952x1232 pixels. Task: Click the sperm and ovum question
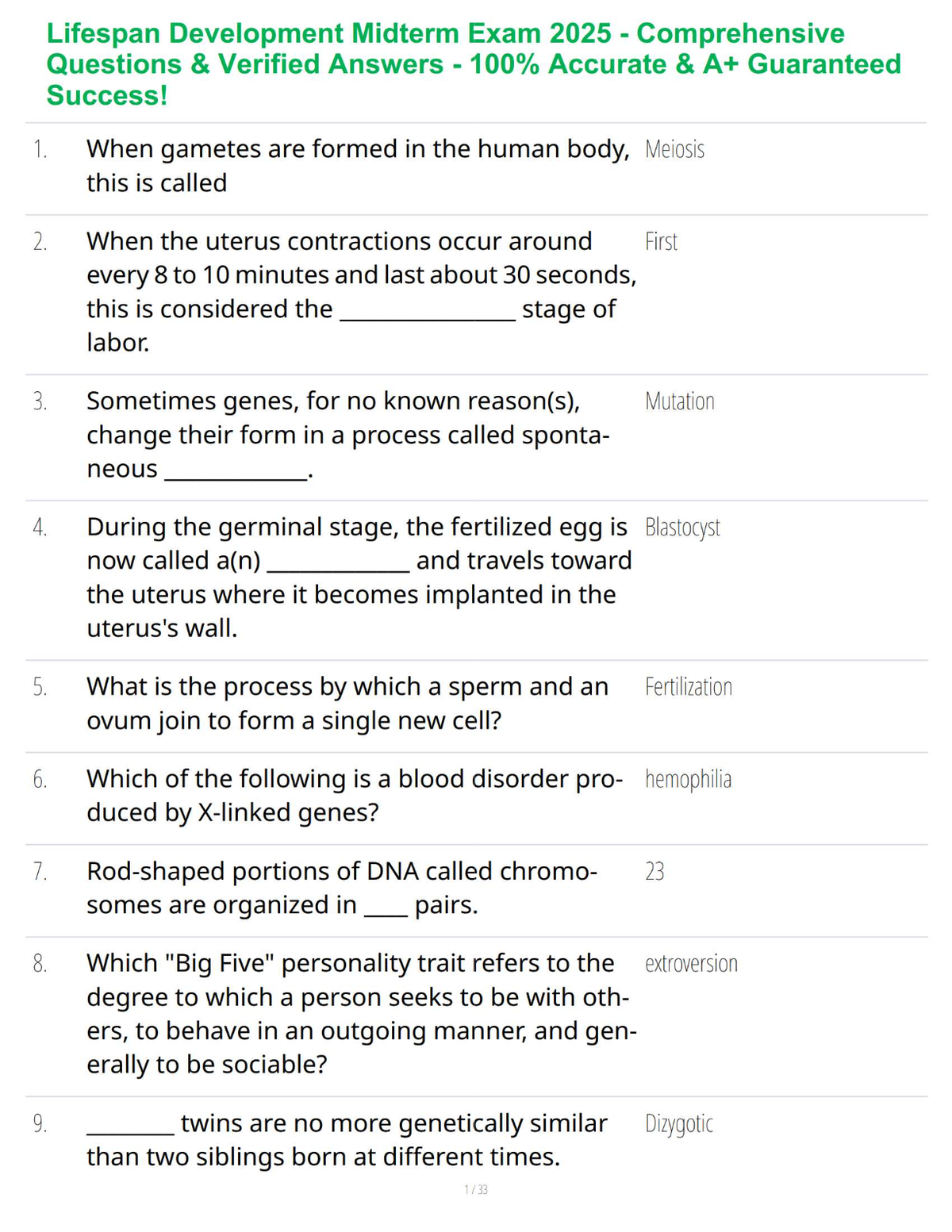tap(347, 704)
